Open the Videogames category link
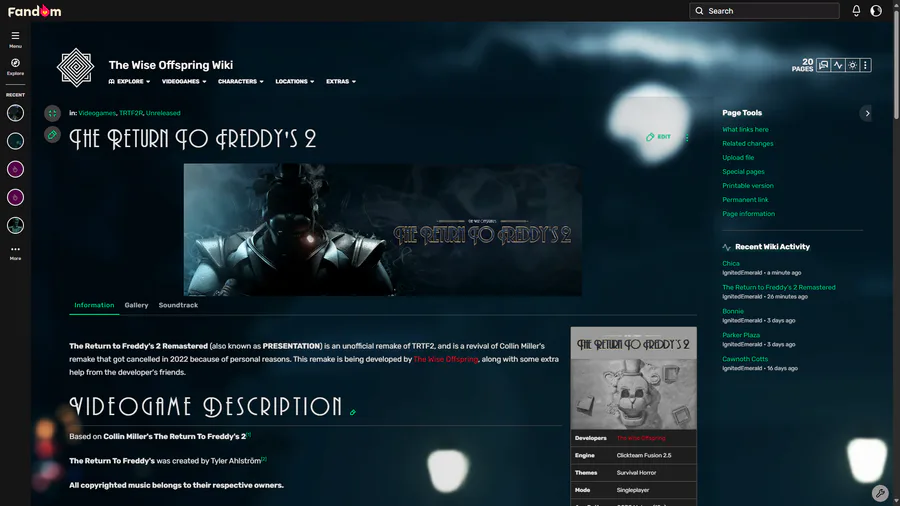Viewport: 900px width, 506px height. tap(97, 113)
